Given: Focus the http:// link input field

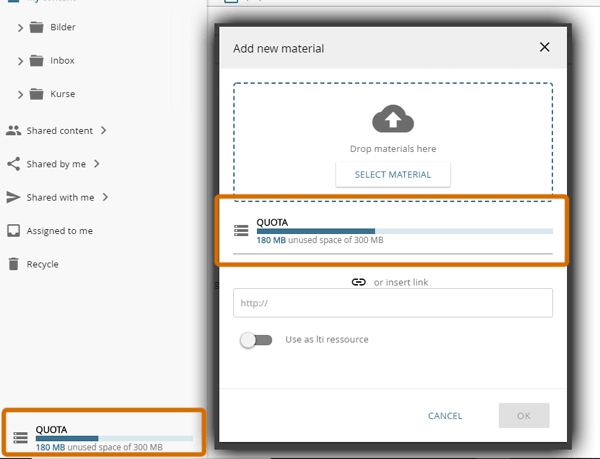Looking at the screenshot, I should [x=392, y=303].
